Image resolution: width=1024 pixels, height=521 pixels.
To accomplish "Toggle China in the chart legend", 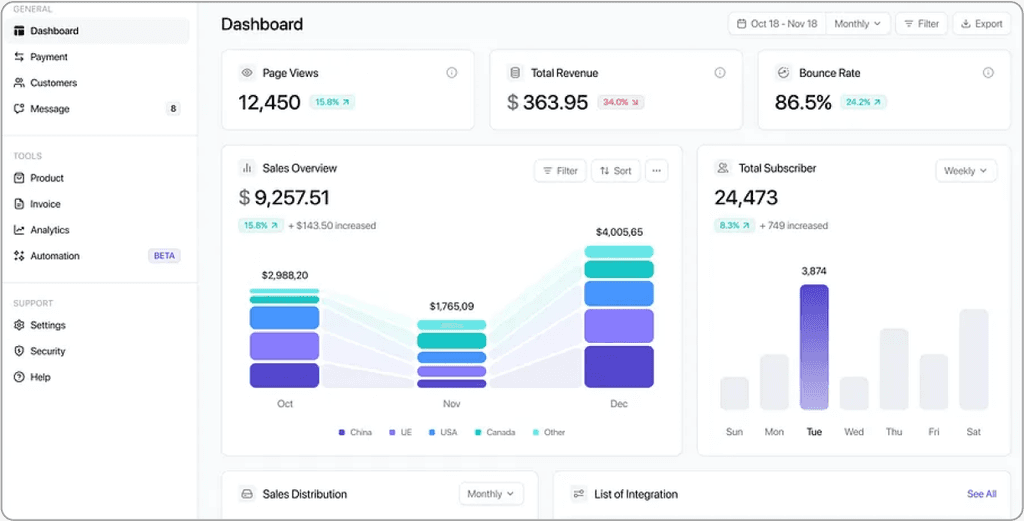I will (355, 432).
